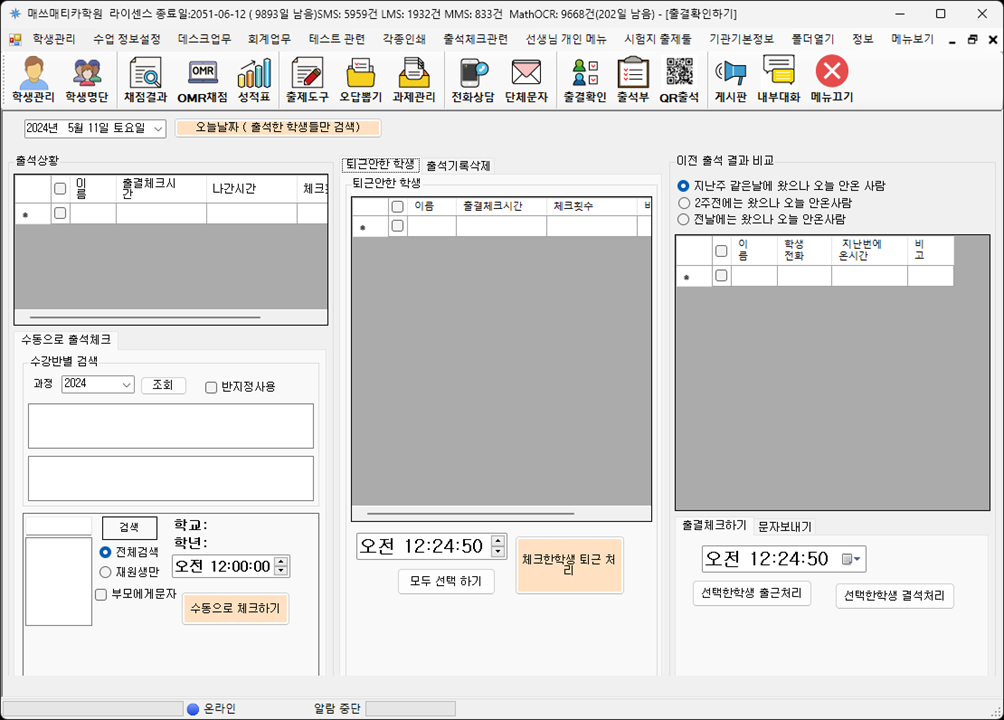Enable the 반지정사용 checkbox
Screen dimensions: 1004x720
click(x=211, y=387)
